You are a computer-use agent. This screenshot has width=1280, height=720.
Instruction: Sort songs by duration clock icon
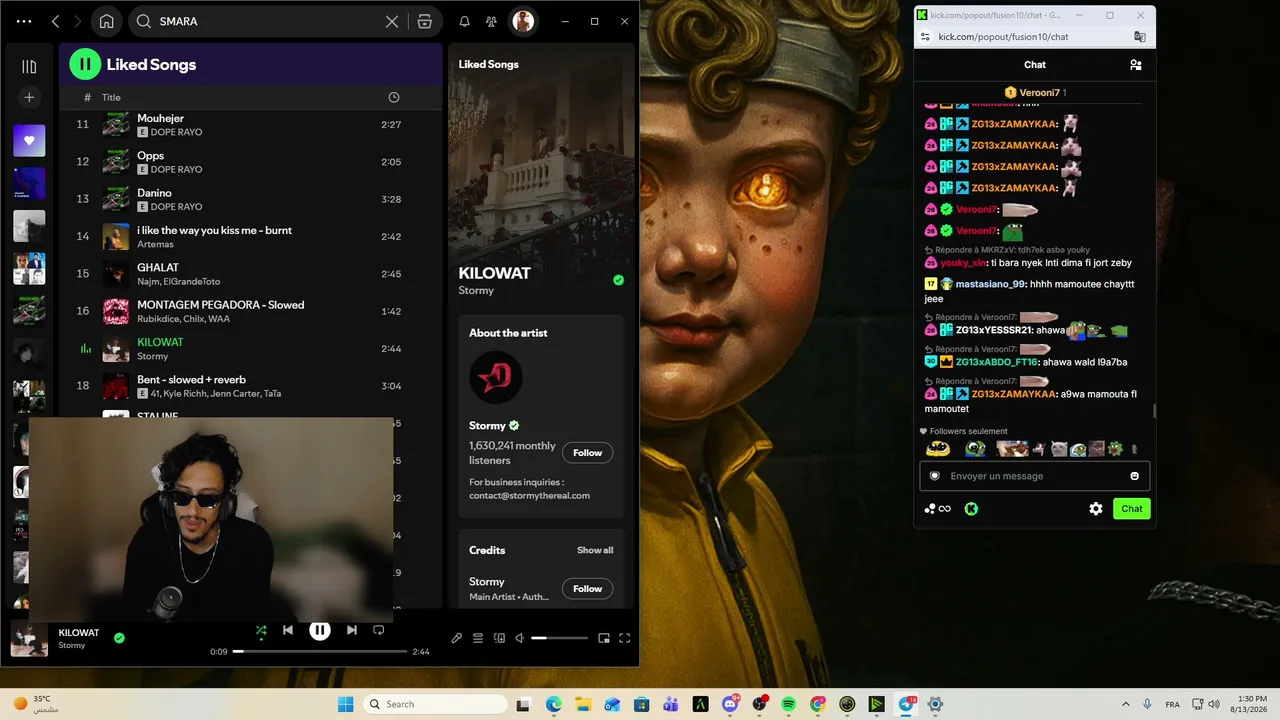point(393,97)
